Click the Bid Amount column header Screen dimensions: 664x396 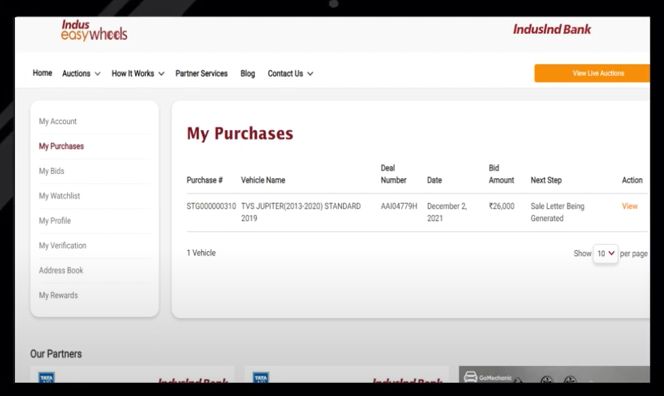point(501,174)
